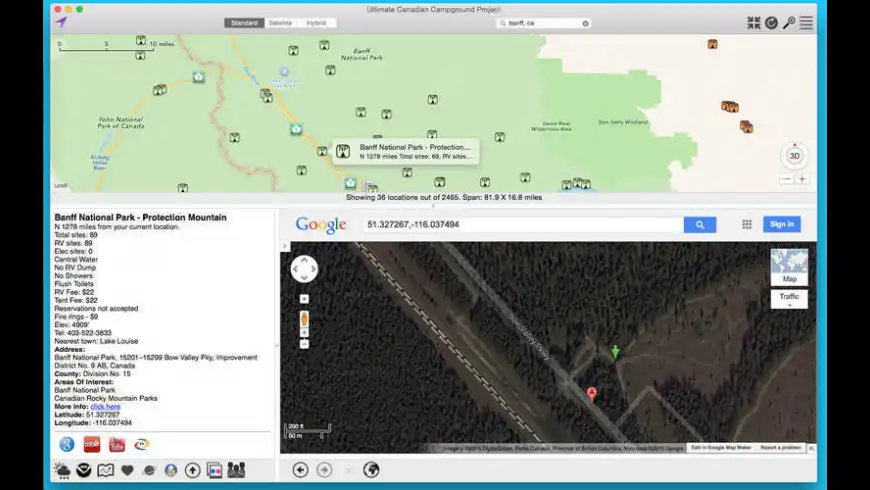Click the green arrow marker on satellite map
The width and height of the screenshot is (870, 490).
(615, 351)
